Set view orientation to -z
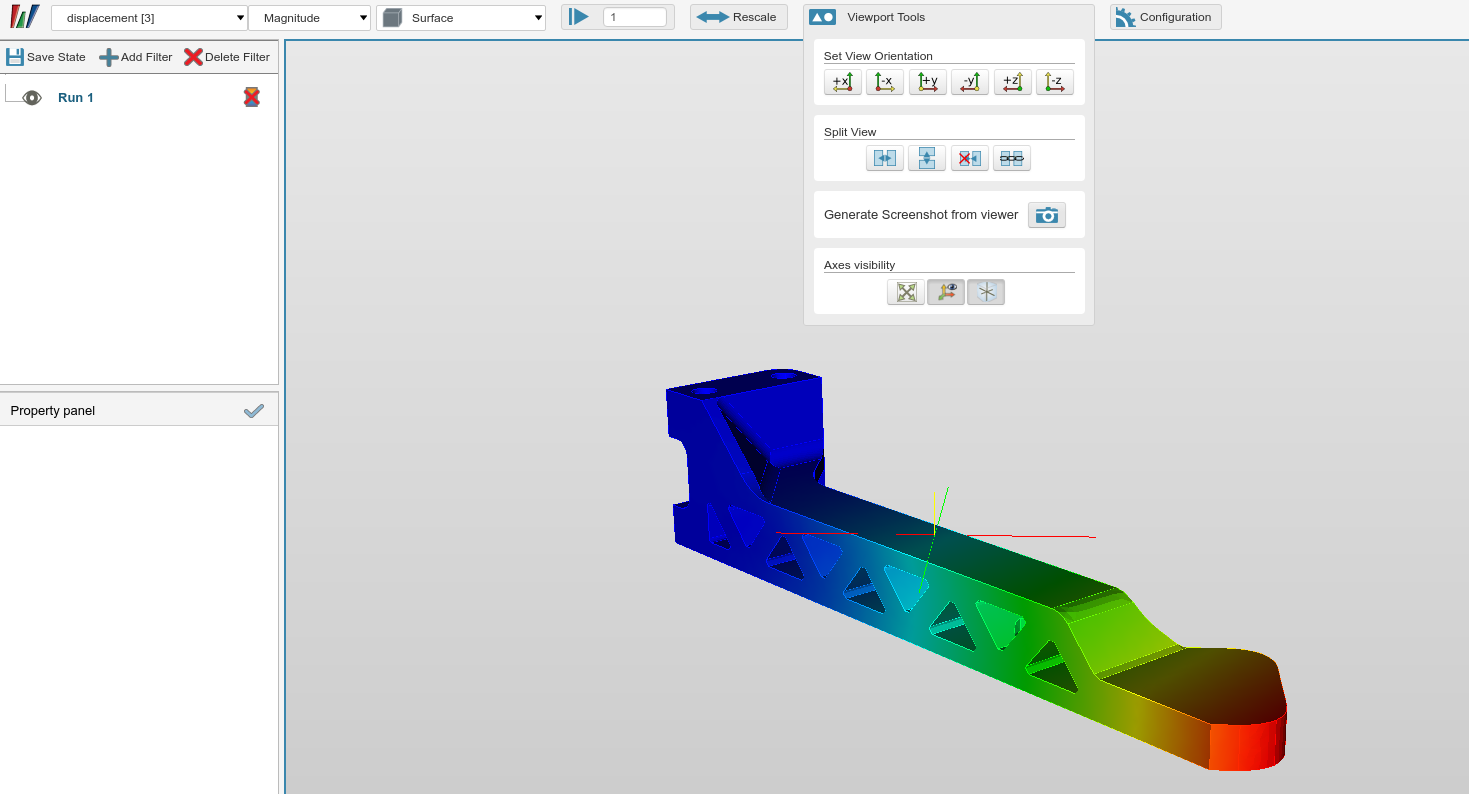The width and height of the screenshot is (1469, 794). tap(1055, 82)
